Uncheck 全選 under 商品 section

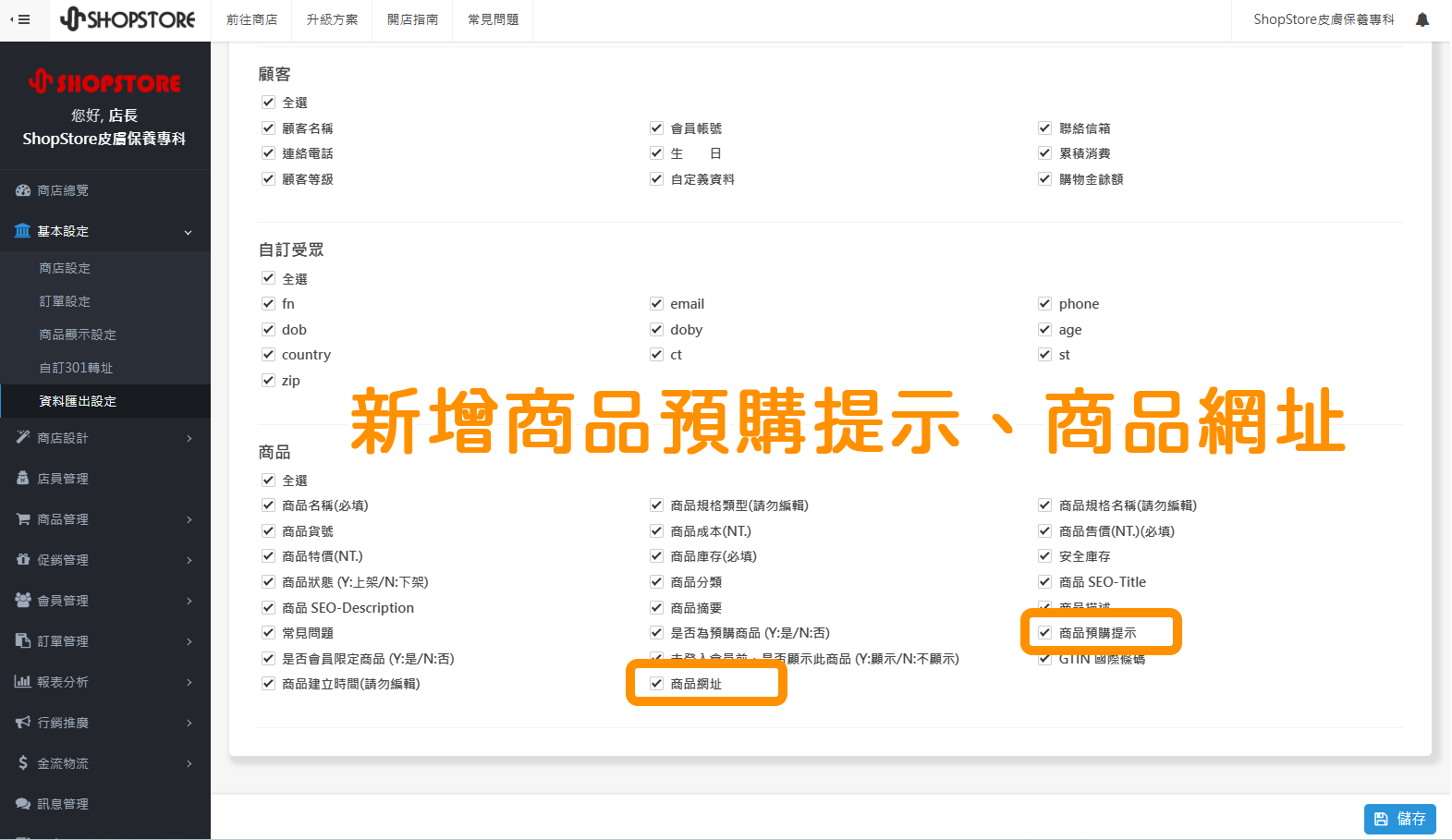268,481
